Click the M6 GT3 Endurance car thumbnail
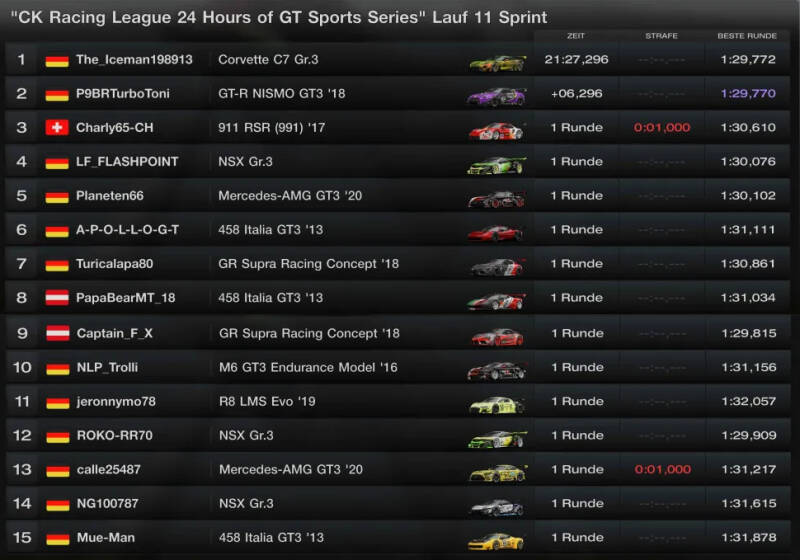This screenshot has width=800, height=560. coord(497,370)
